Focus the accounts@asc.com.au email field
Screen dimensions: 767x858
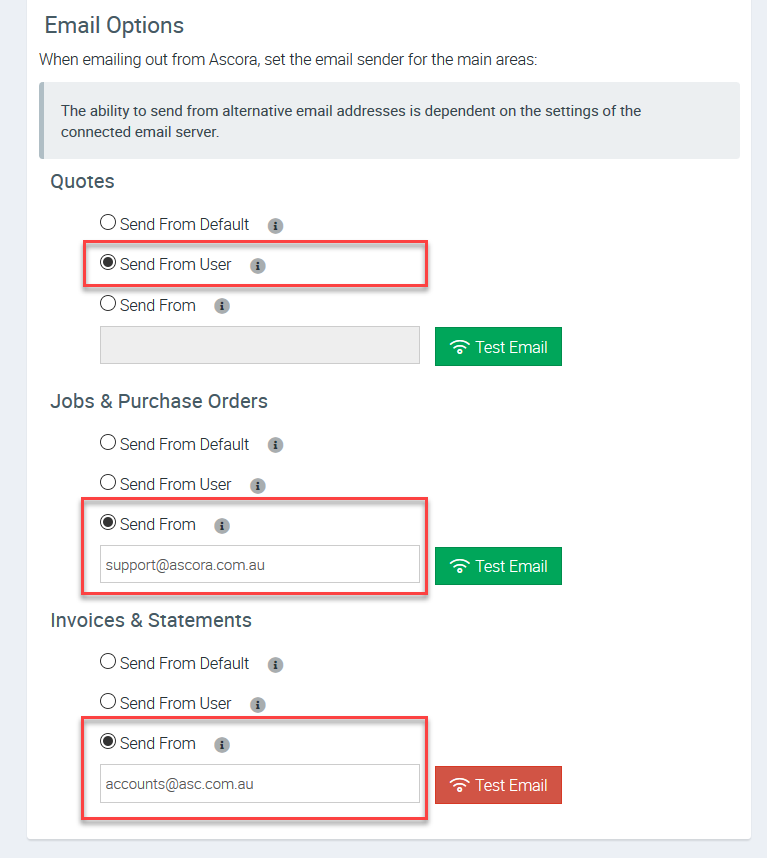(x=260, y=784)
